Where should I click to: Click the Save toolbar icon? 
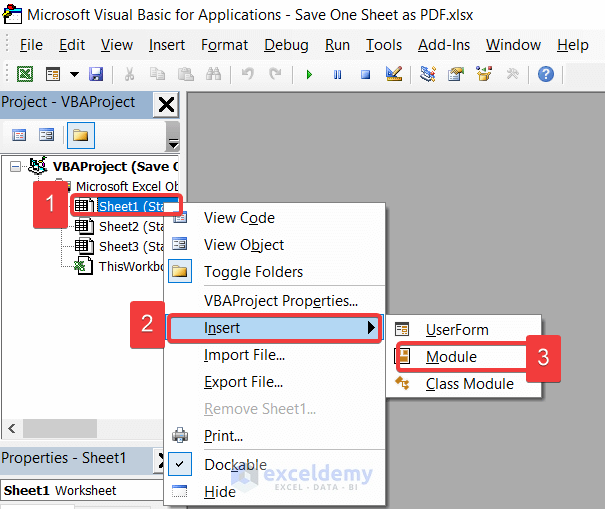[x=96, y=74]
